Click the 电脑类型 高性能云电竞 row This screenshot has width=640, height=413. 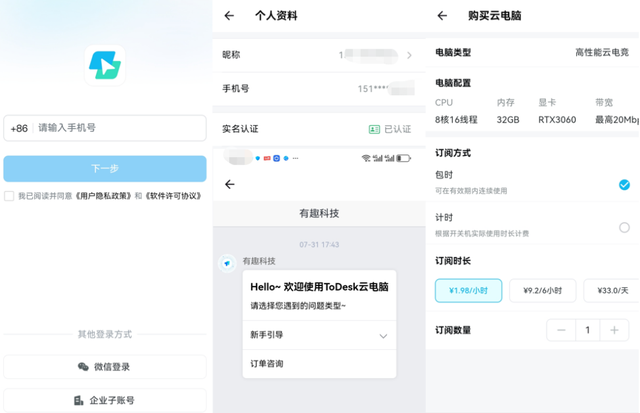(532, 52)
